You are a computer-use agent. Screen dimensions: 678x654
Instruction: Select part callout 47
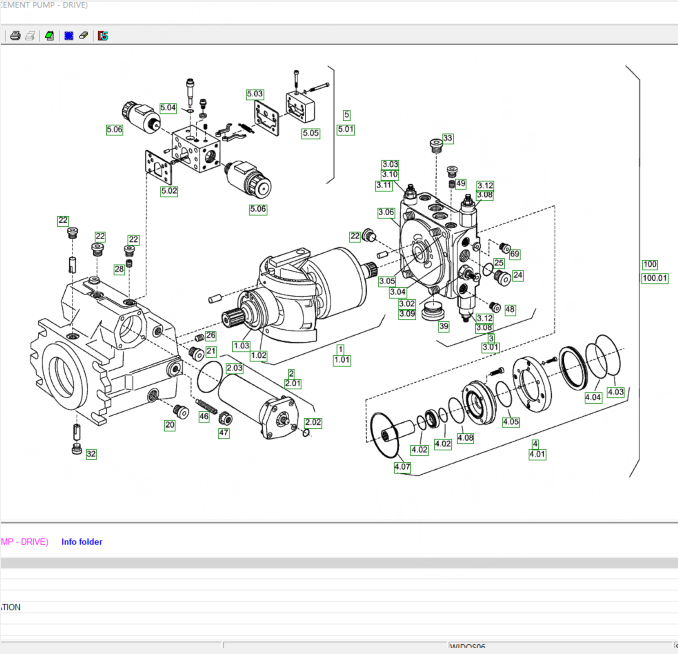(224, 433)
